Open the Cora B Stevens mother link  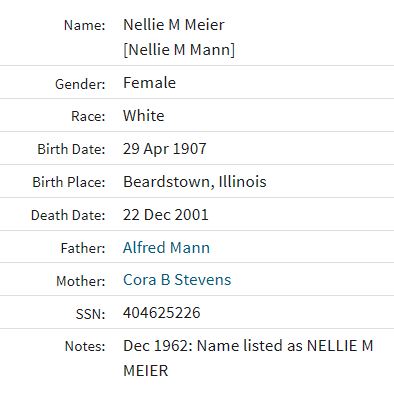177,280
